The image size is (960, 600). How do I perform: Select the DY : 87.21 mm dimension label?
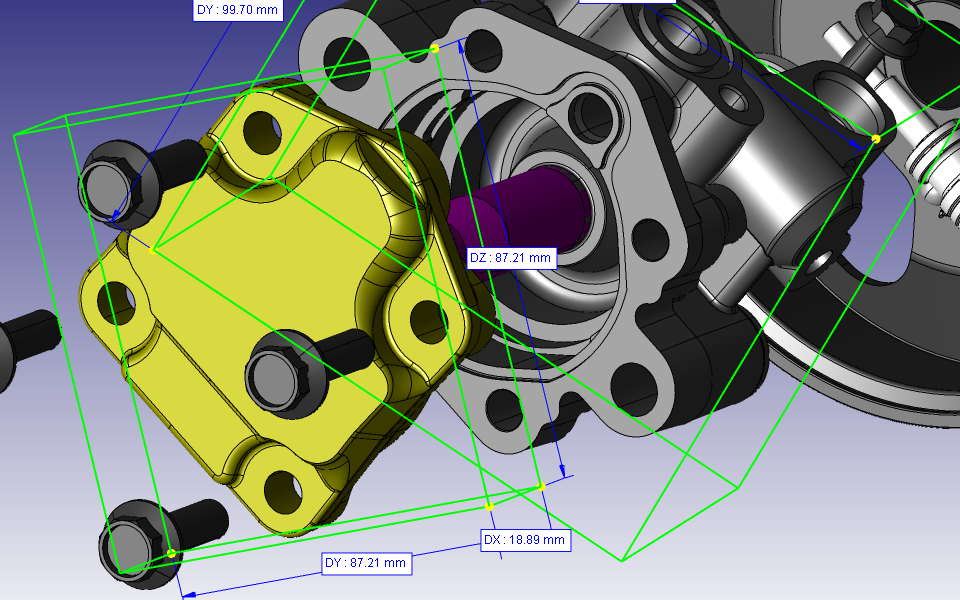[366, 563]
